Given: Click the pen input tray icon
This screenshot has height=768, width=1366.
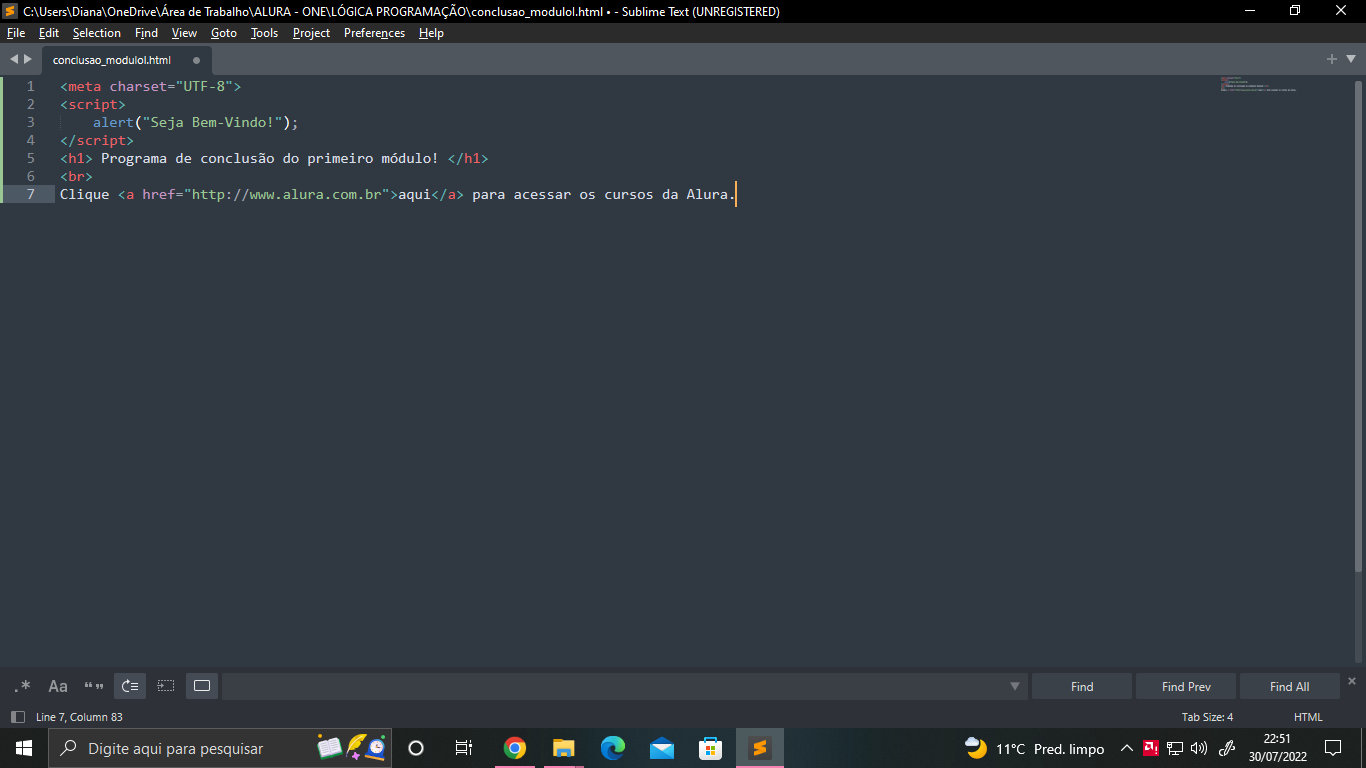Looking at the screenshot, I should coord(1228,748).
